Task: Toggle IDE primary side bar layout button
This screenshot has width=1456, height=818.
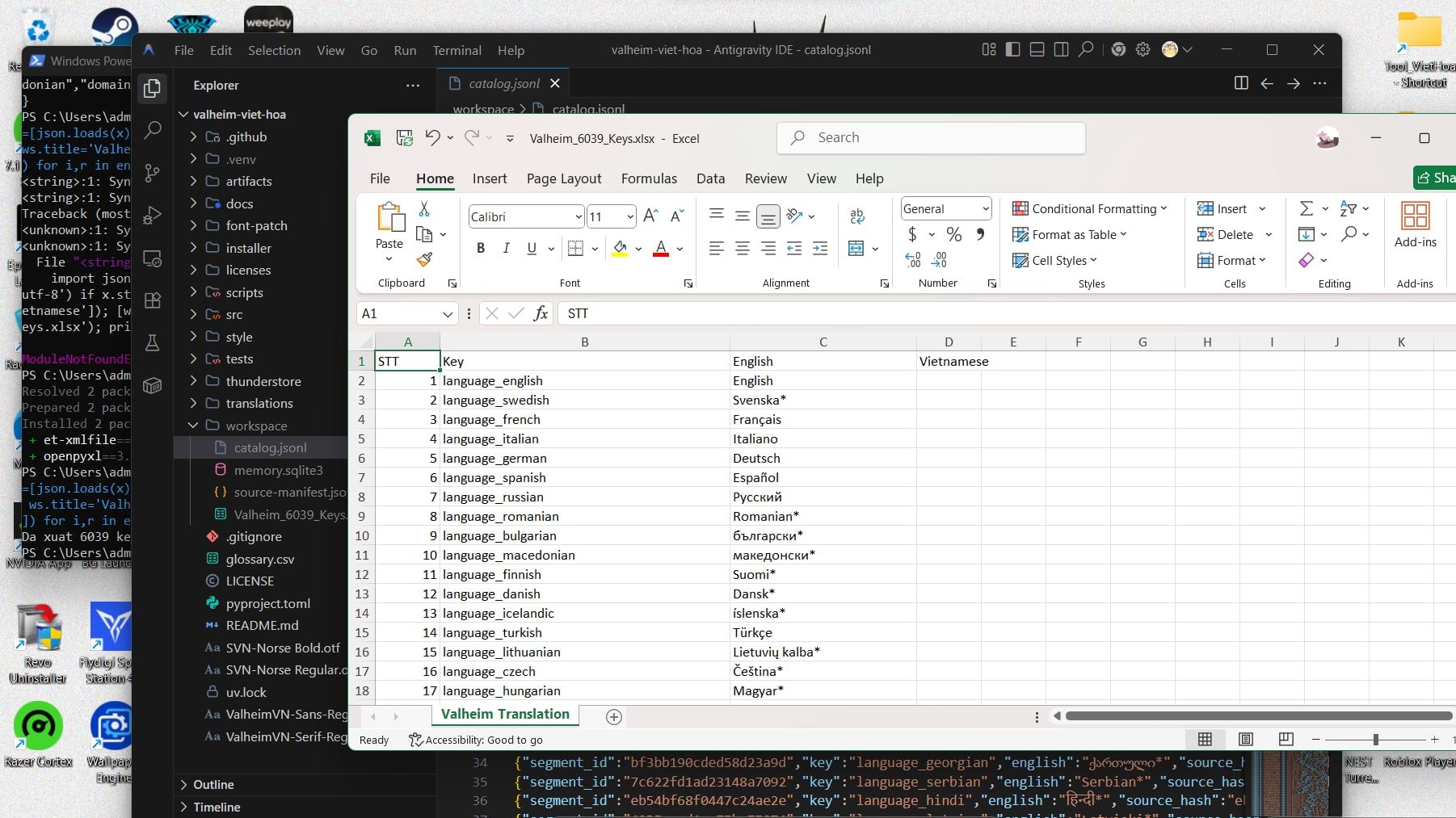Action: click(x=1012, y=49)
